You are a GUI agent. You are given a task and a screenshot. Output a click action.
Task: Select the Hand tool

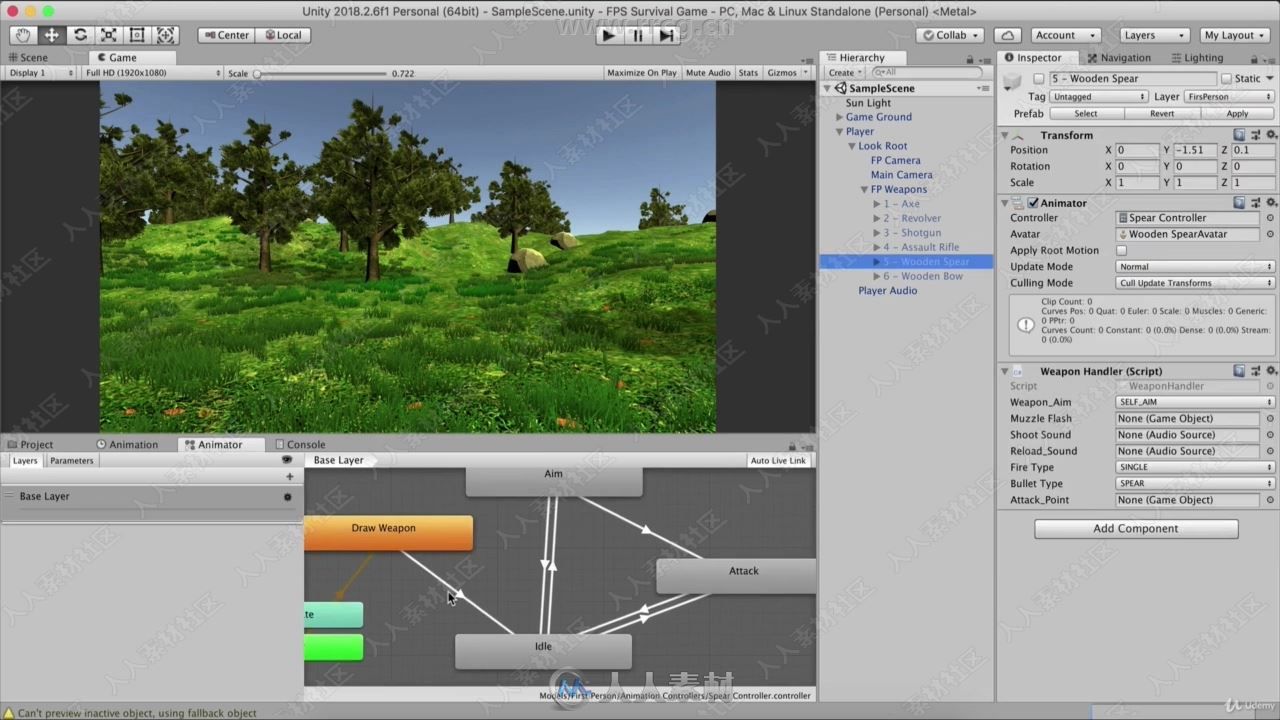pos(23,35)
